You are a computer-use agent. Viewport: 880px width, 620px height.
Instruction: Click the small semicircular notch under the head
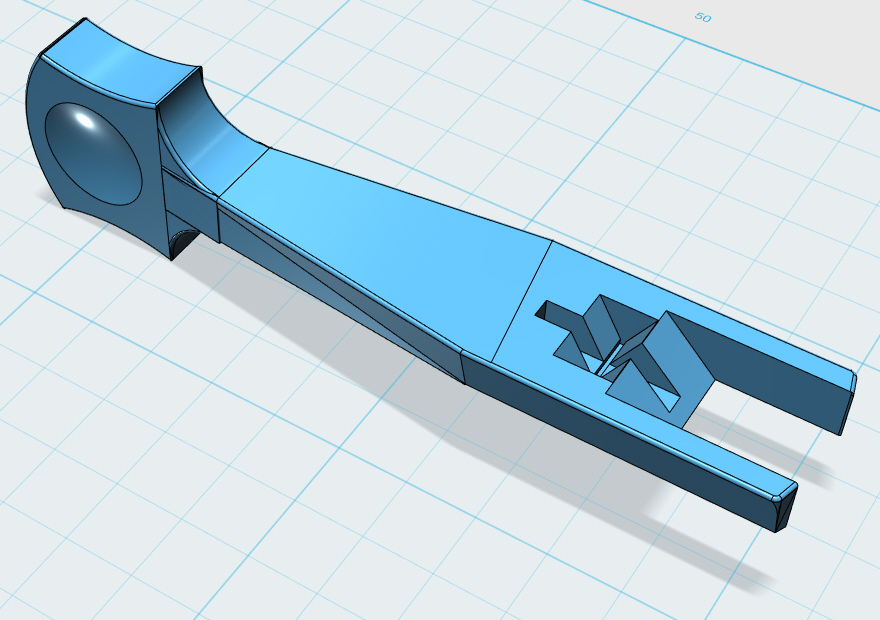182,242
